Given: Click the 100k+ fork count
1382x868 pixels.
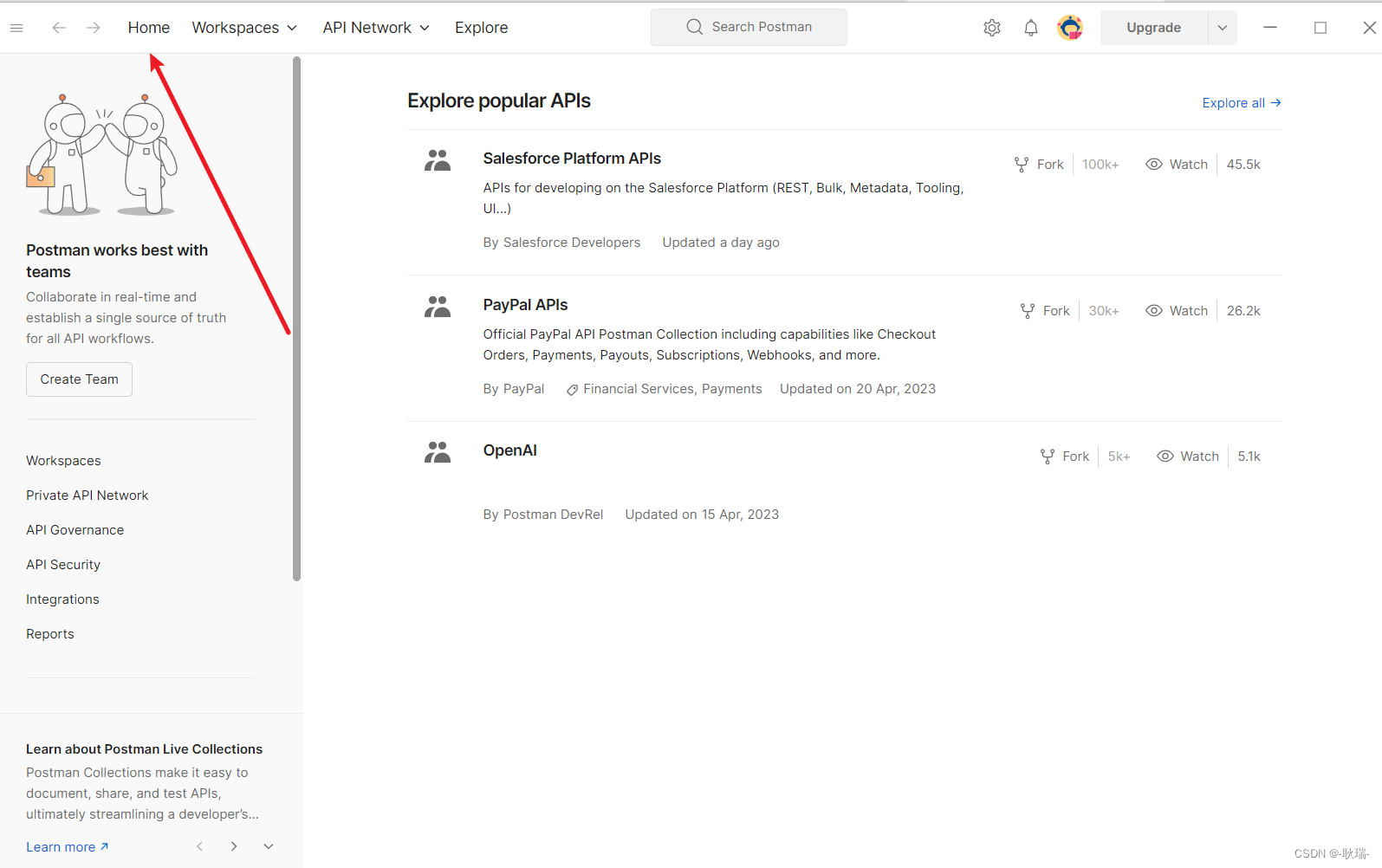Looking at the screenshot, I should (1100, 165).
